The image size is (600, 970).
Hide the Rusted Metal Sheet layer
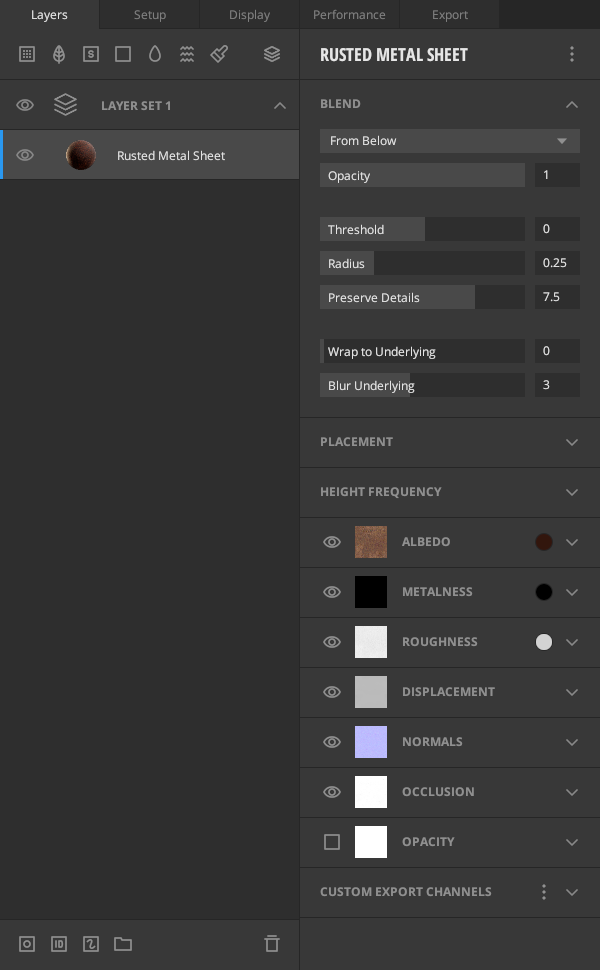(25, 155)
